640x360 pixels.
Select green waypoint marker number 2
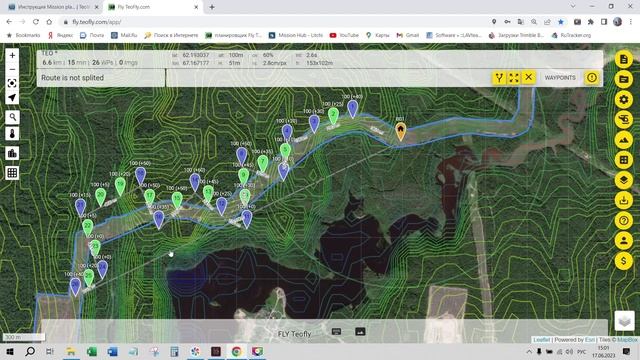(x=333, y=116)
